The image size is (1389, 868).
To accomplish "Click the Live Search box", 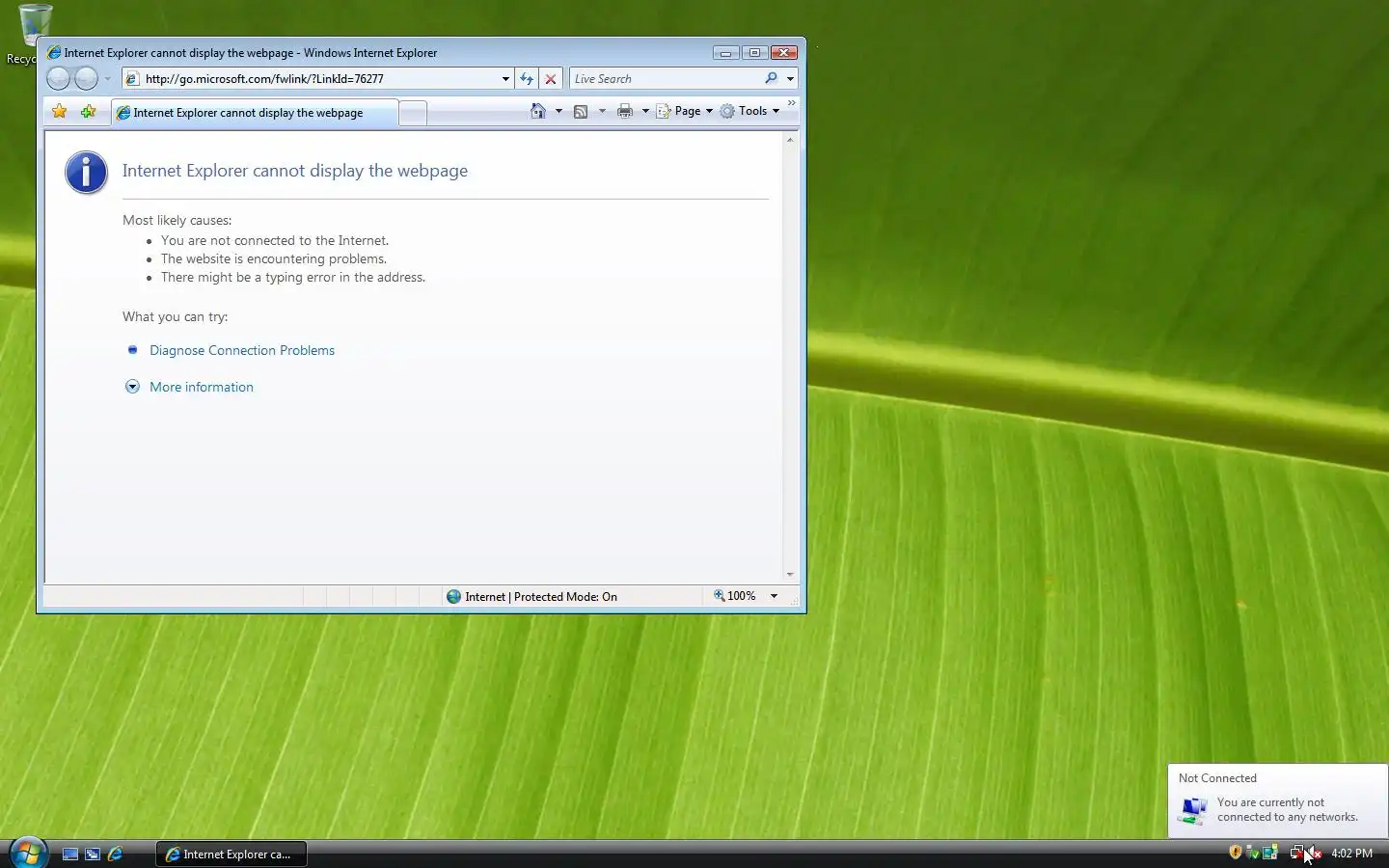I will pos(666,79).
